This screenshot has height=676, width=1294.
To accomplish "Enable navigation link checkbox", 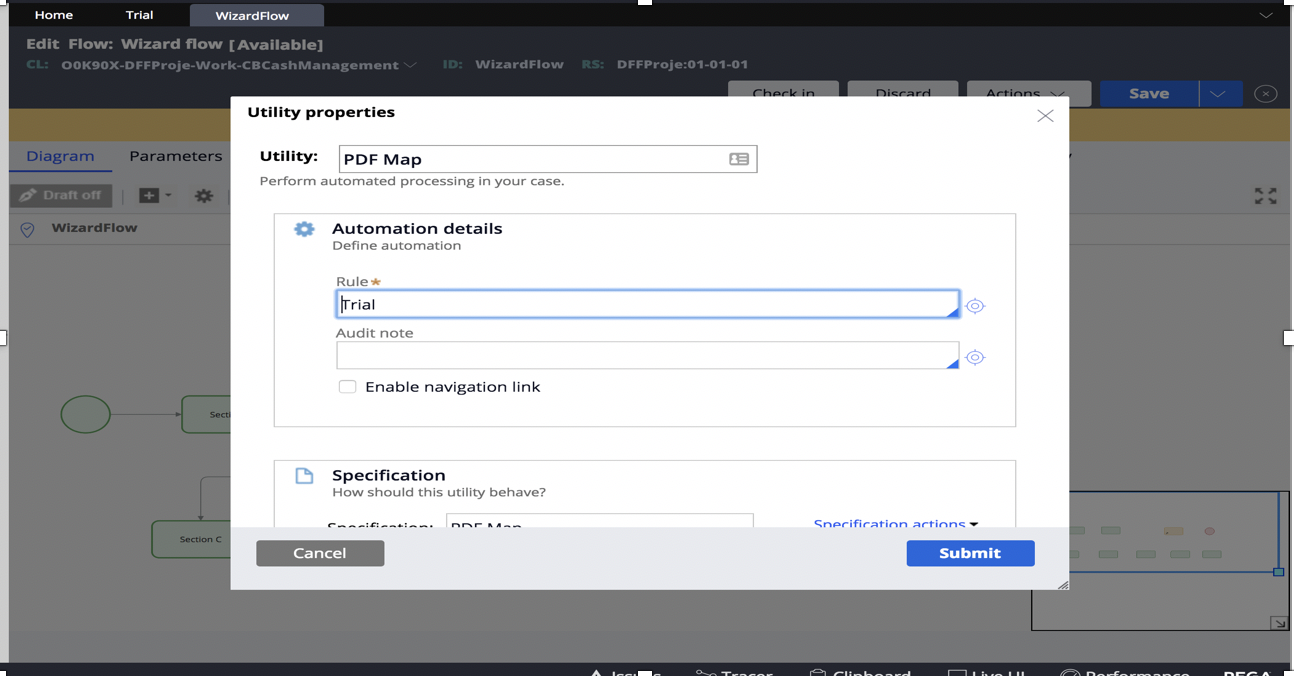I will (x=347, y=387).
